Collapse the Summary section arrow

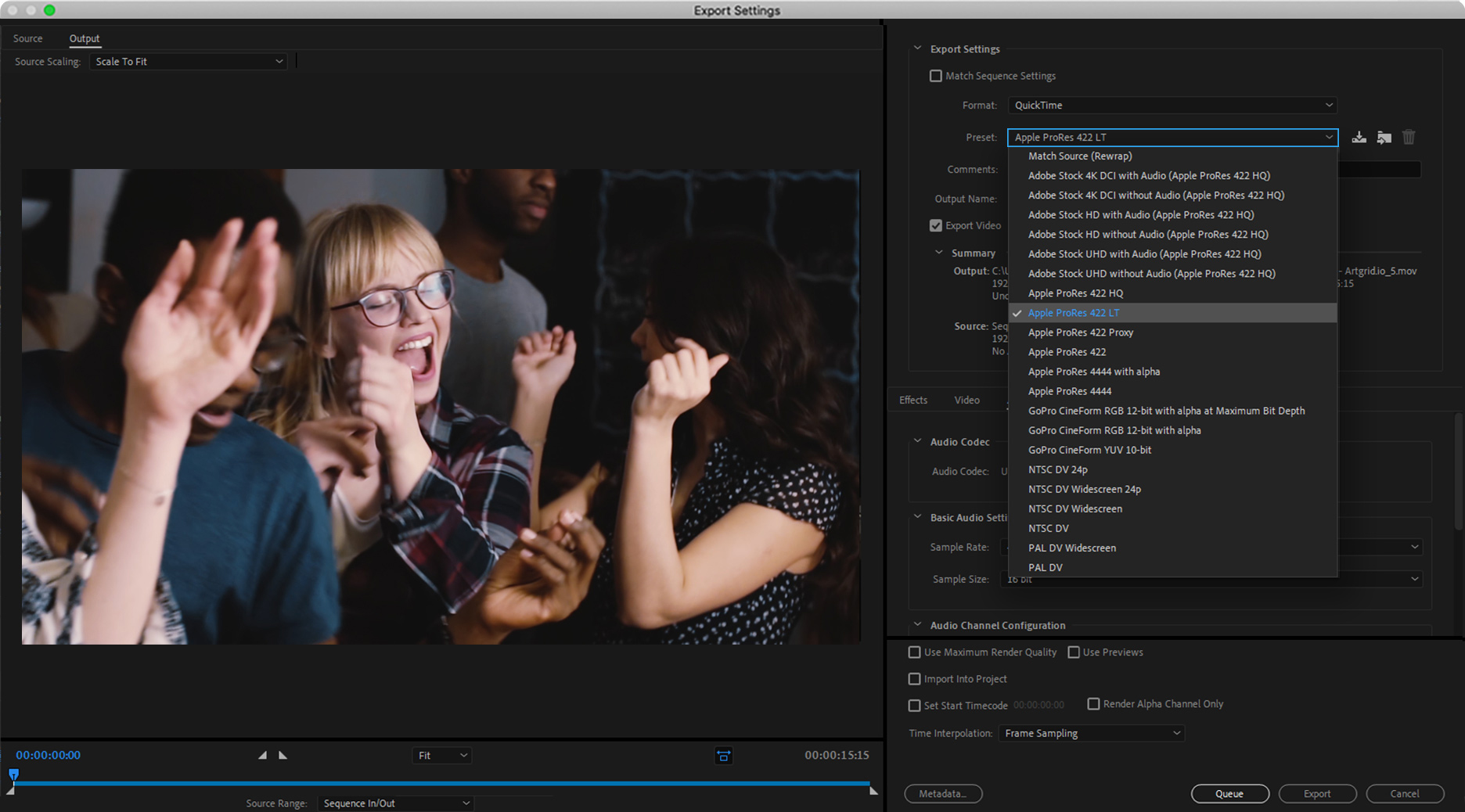939,253
